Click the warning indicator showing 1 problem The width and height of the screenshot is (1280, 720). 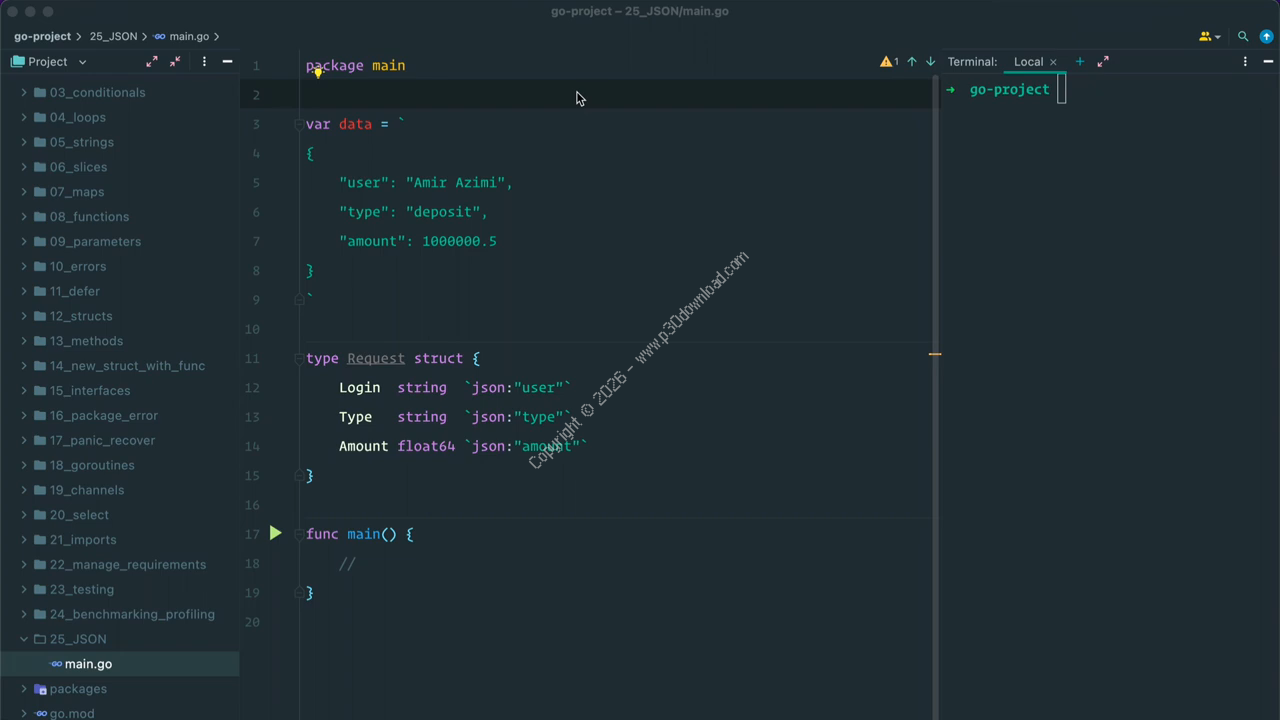(x=888, y=62)
